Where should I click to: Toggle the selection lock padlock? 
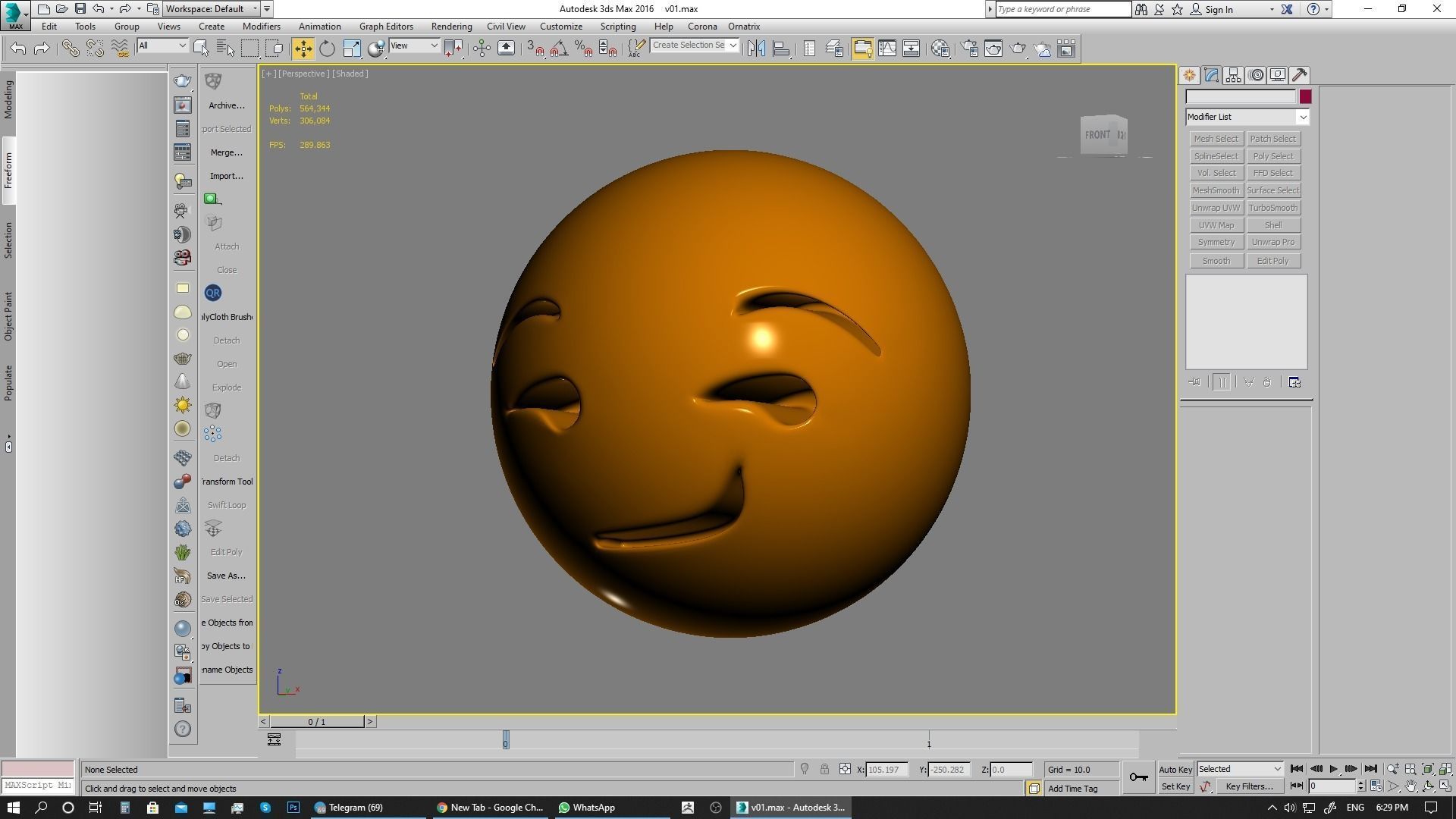[824, 770]
